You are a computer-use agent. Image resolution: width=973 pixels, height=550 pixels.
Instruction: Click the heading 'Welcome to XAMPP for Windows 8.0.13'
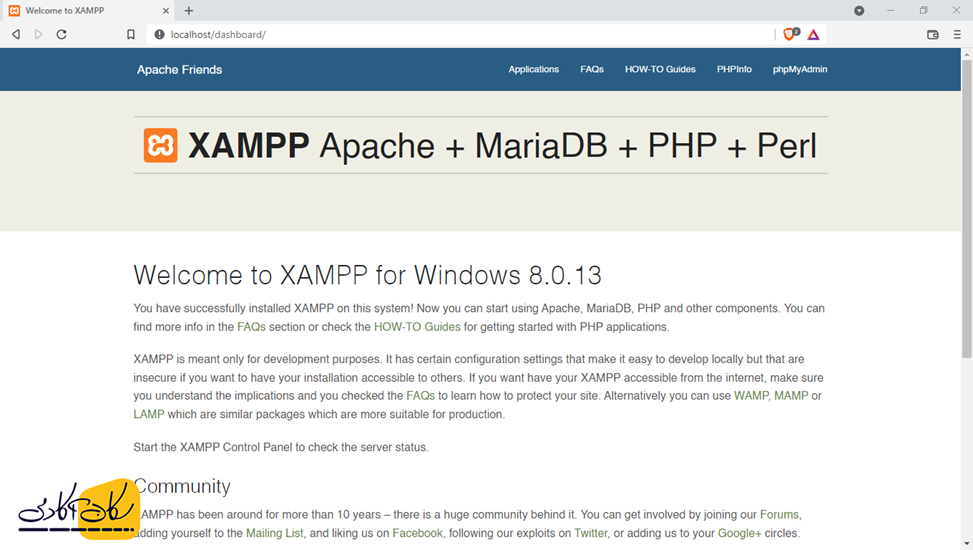[x=367, y=276]
